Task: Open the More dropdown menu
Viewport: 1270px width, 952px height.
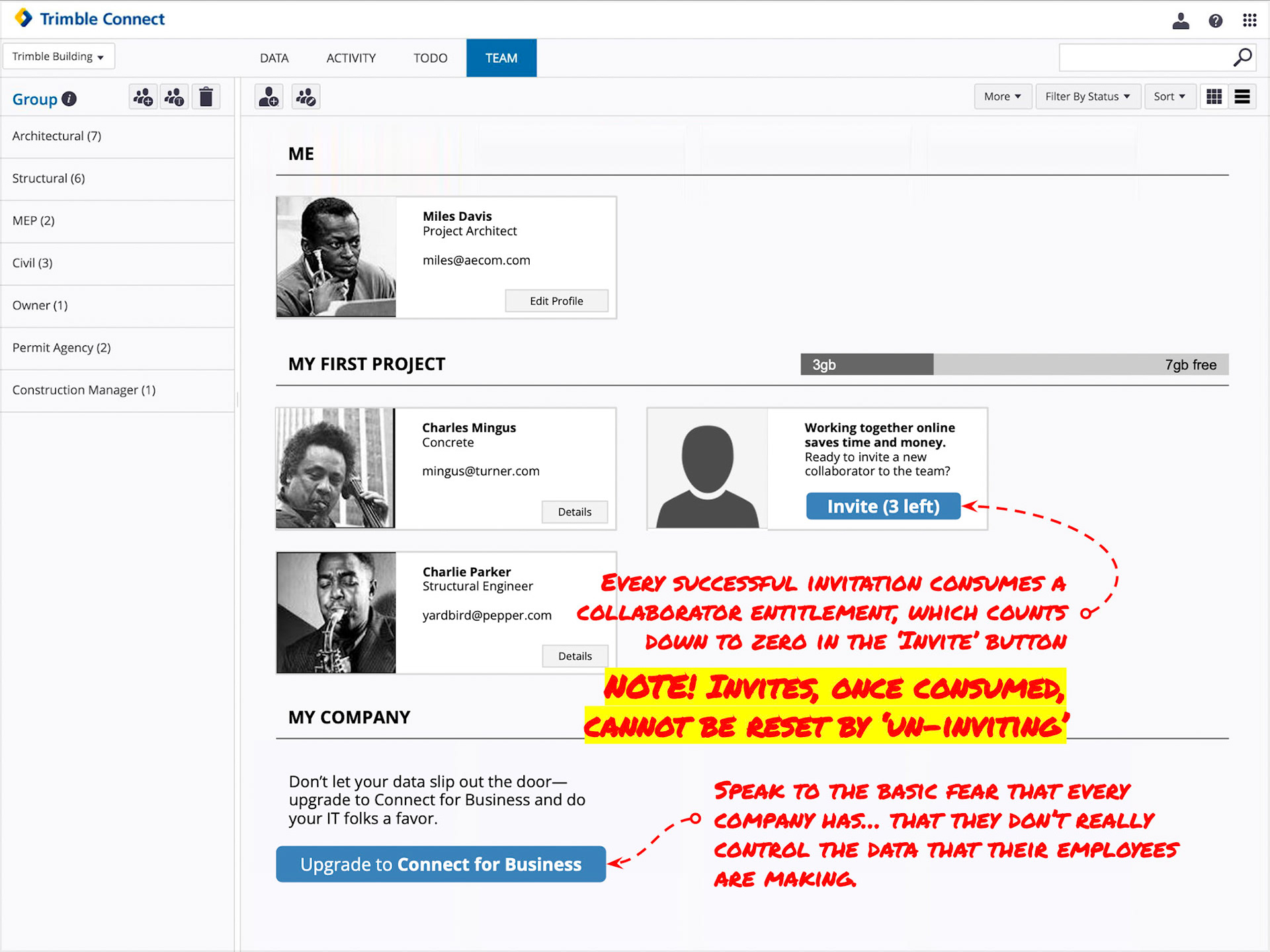Action: [x=1002, y=97]
